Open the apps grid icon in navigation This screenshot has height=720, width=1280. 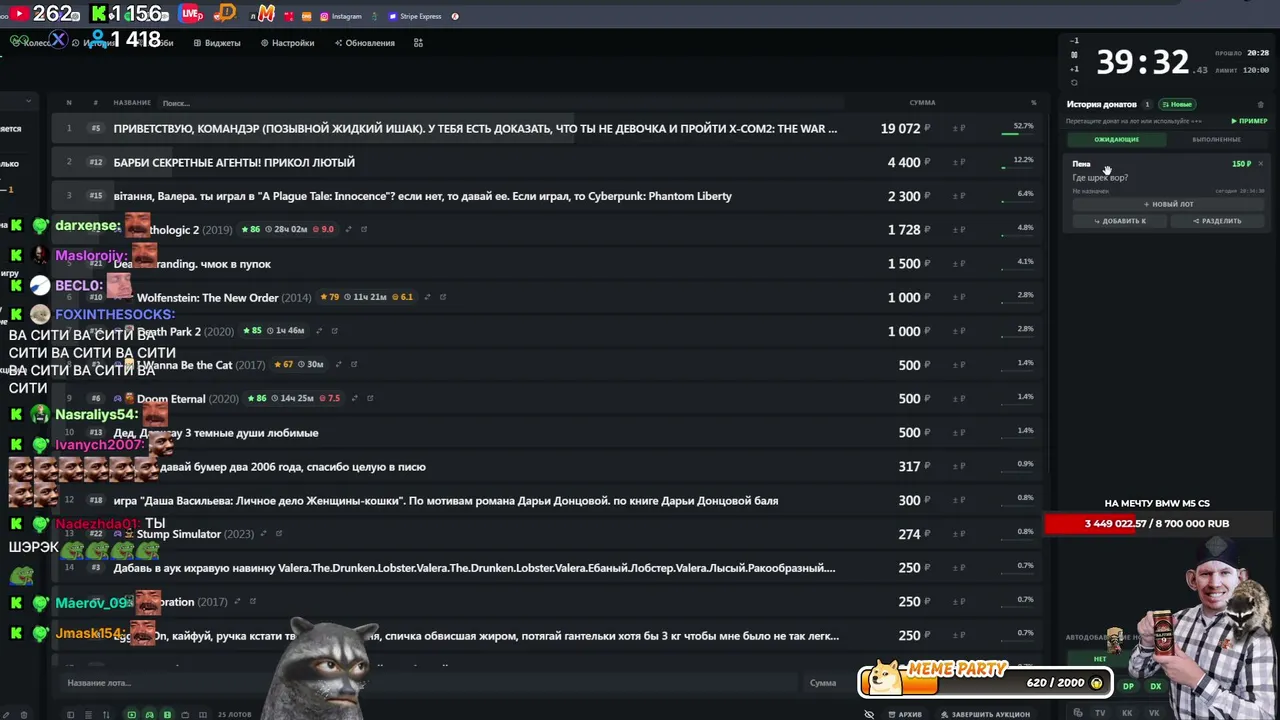[x=418, y=43]
